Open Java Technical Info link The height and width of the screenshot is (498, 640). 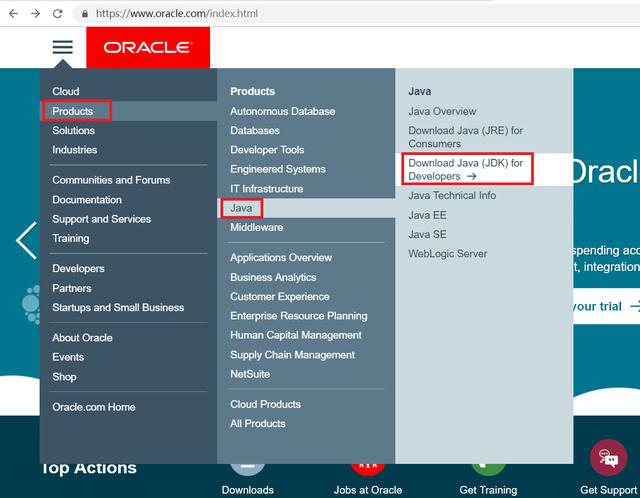pyautogui.click(x=452, y=196)
